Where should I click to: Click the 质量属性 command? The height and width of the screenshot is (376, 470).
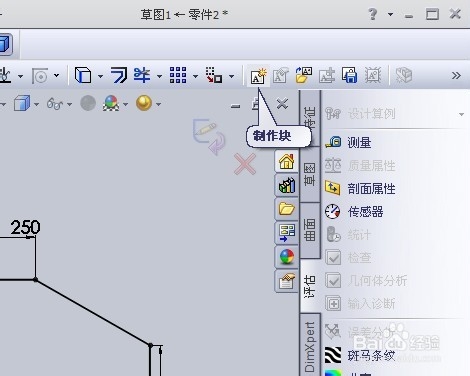(360, 165)
